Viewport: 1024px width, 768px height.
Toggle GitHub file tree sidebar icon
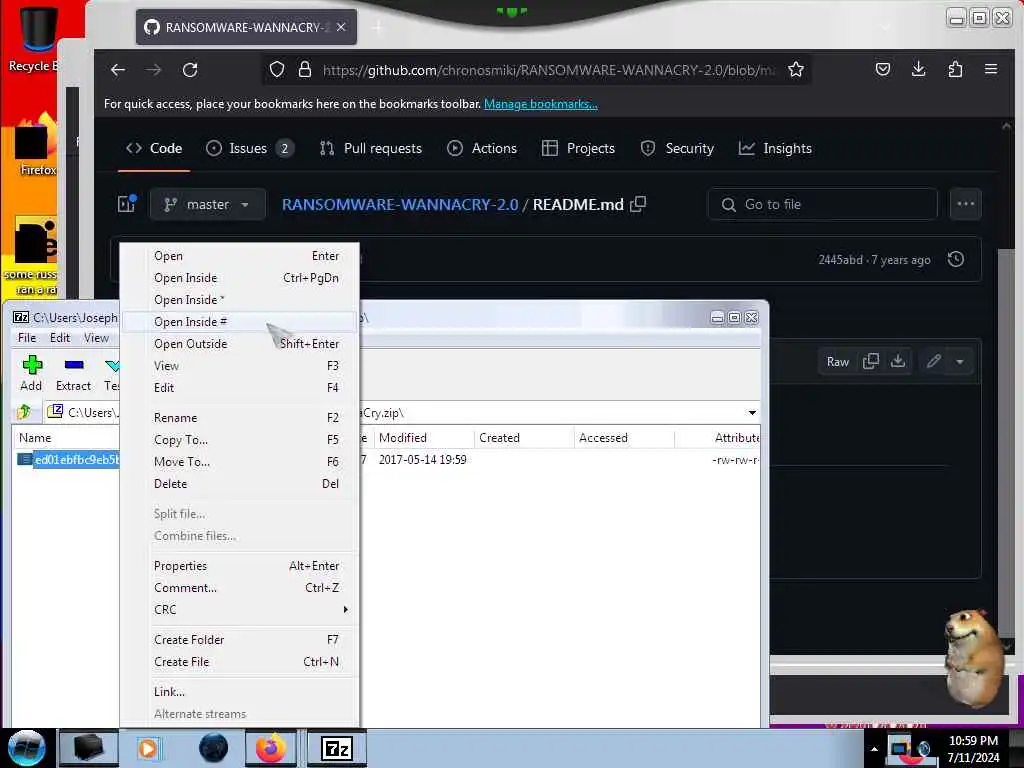coord(127,204)
